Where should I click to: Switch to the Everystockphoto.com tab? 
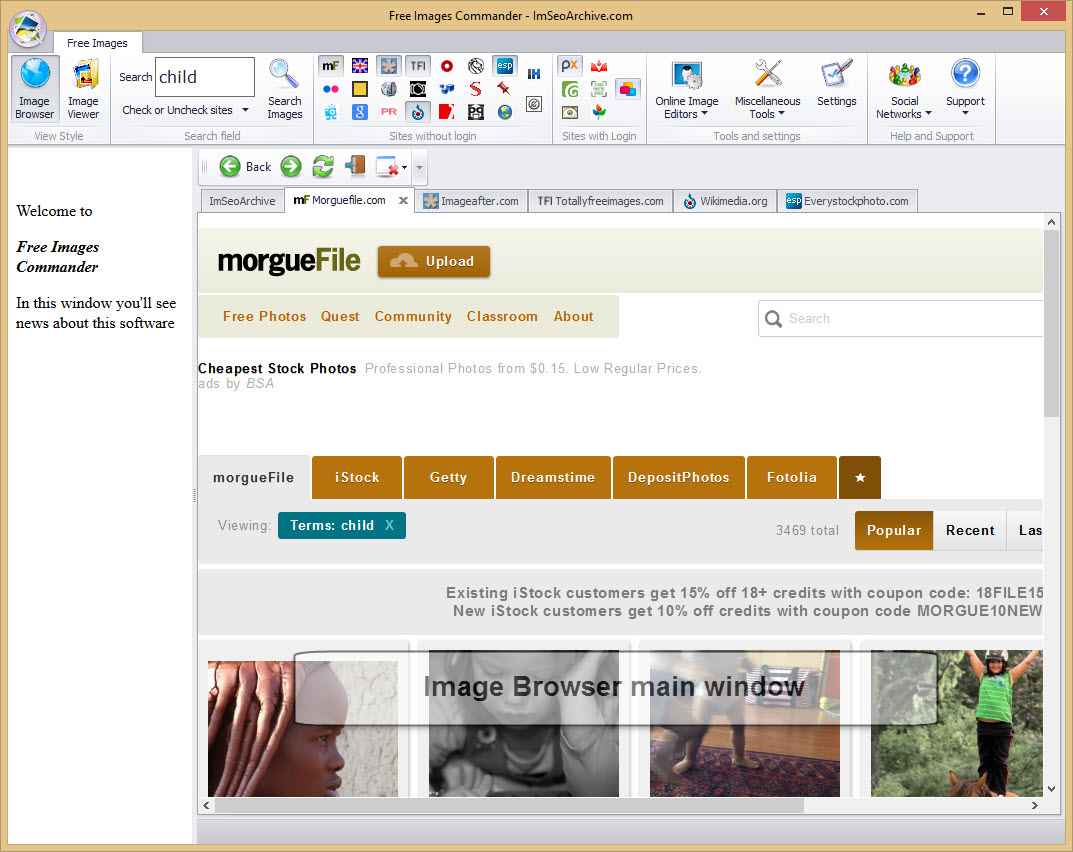pos(847,201)
